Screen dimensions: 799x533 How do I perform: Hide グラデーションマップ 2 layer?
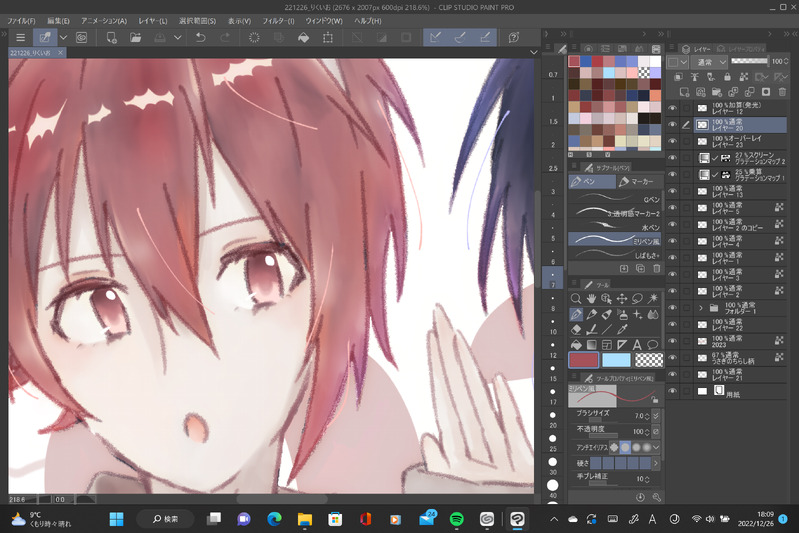[x=672, y=158]
